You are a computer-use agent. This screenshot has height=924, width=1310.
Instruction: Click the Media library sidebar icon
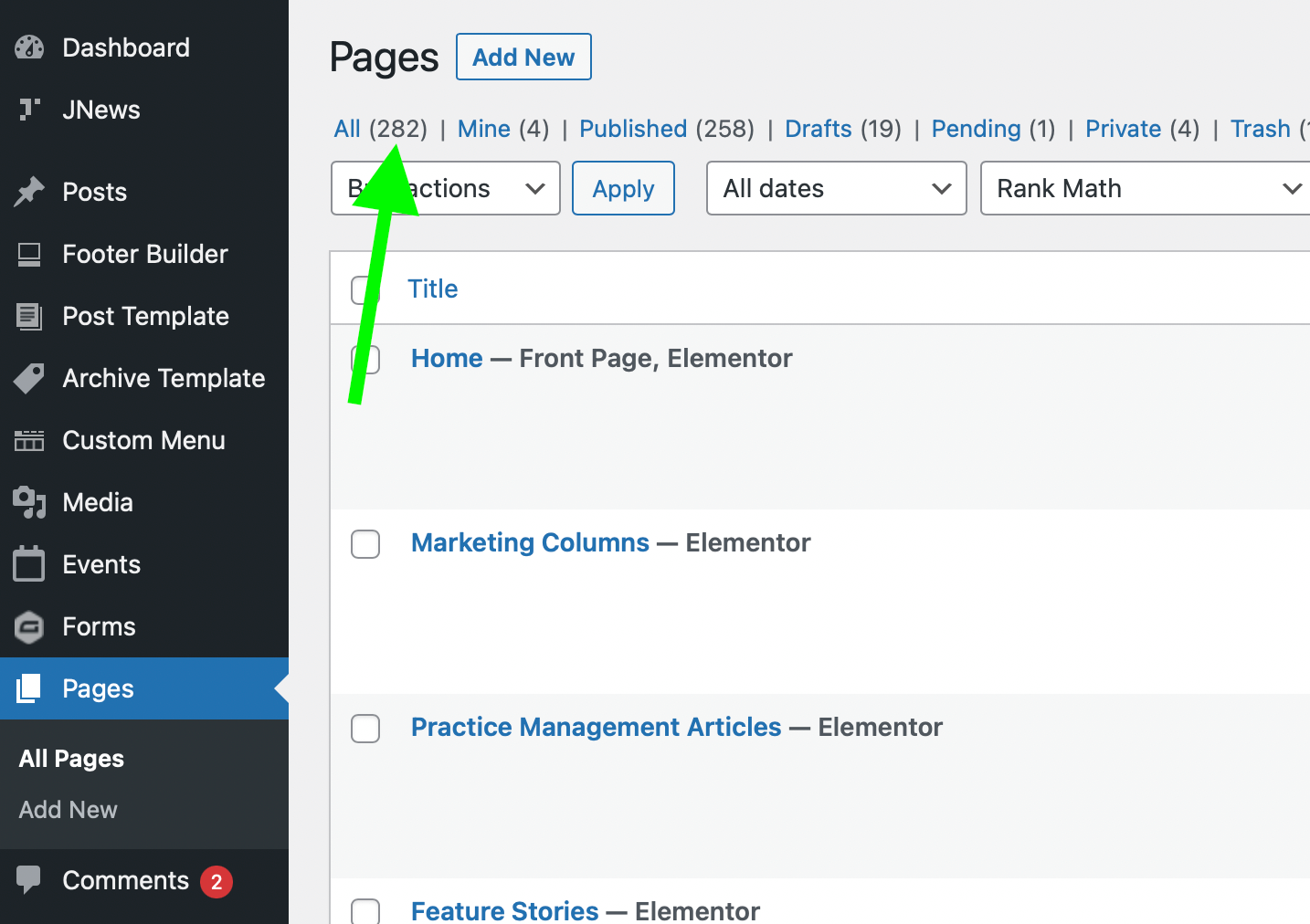28,502
